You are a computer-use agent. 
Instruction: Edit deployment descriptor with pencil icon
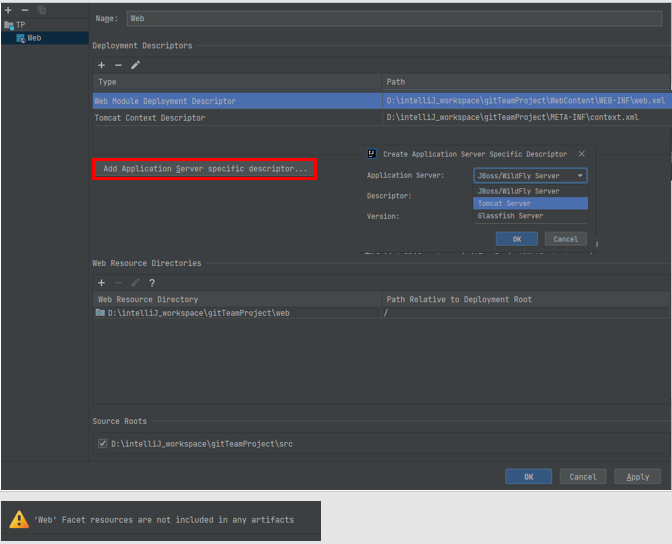[135, 65]
